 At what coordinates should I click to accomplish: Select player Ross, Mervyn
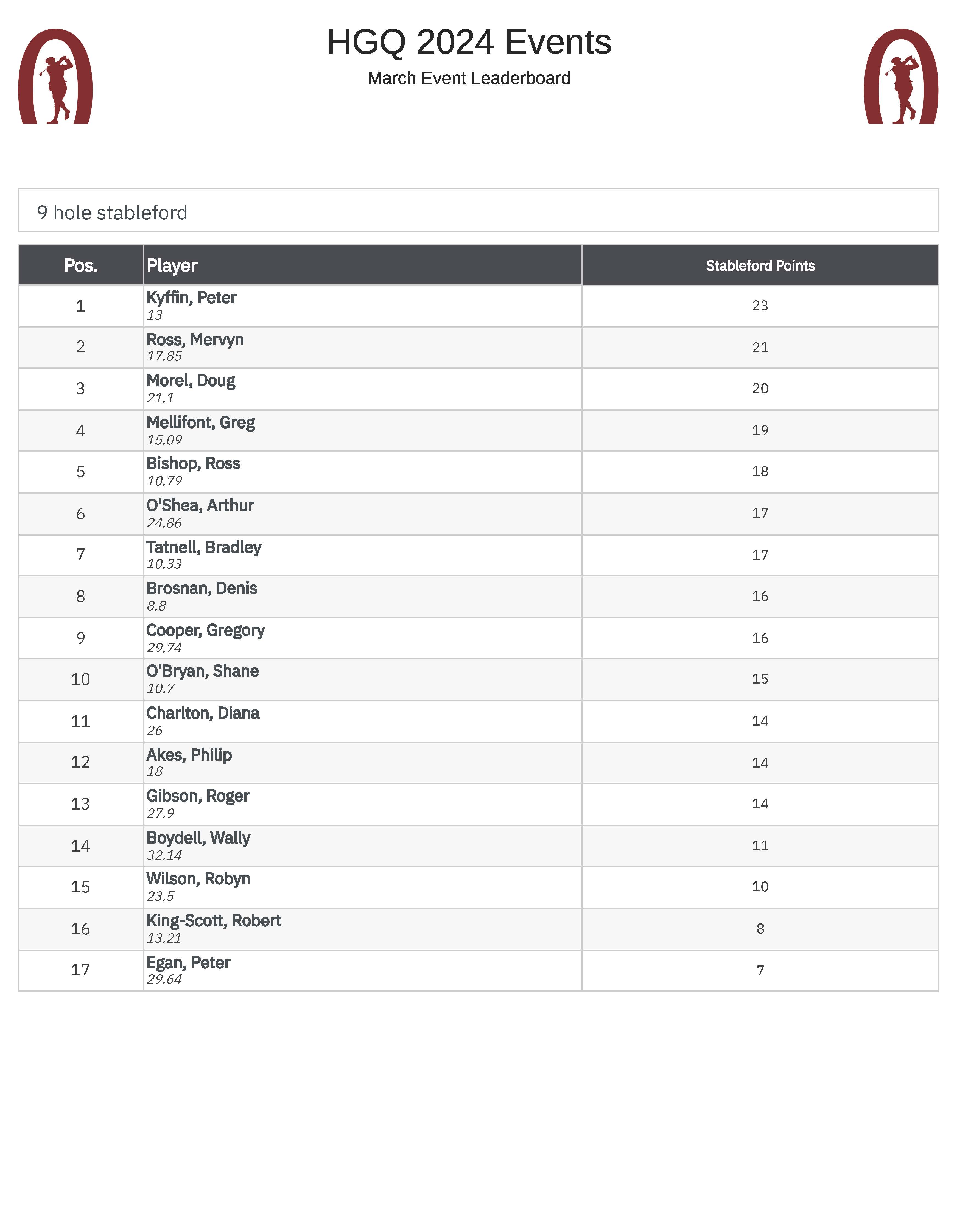[x=195, y=340]
